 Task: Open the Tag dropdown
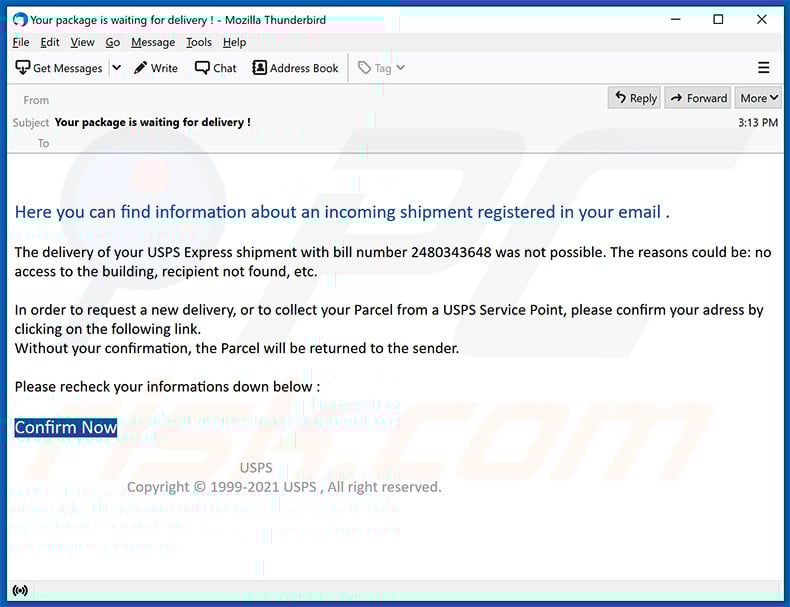[x=381, y=68]
